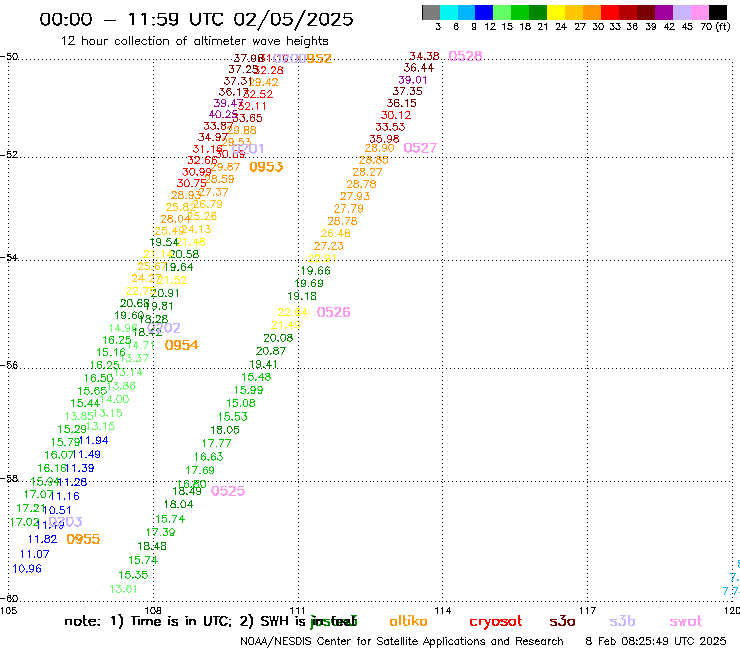Click the pink 45-70 ft legend swatch

pos(699,12)
